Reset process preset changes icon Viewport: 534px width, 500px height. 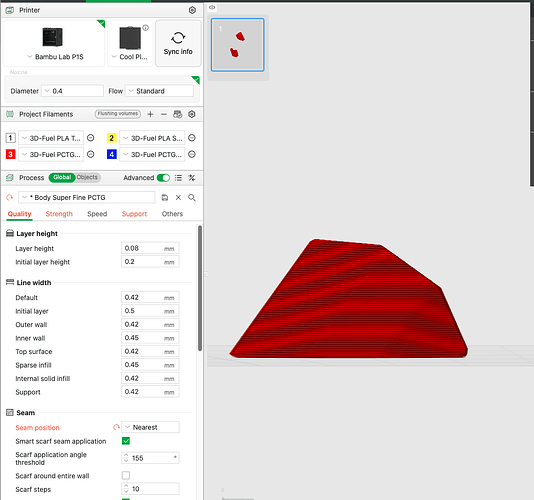(10, 198)
